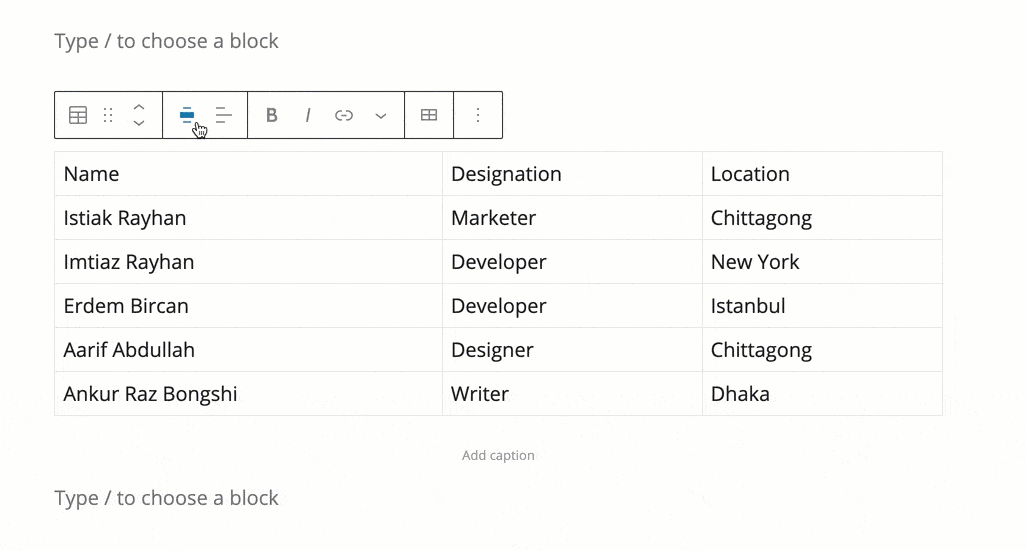Click the bottom 'Type / to choose a block' placeholder
The image size is (1026, 550).
166,498
